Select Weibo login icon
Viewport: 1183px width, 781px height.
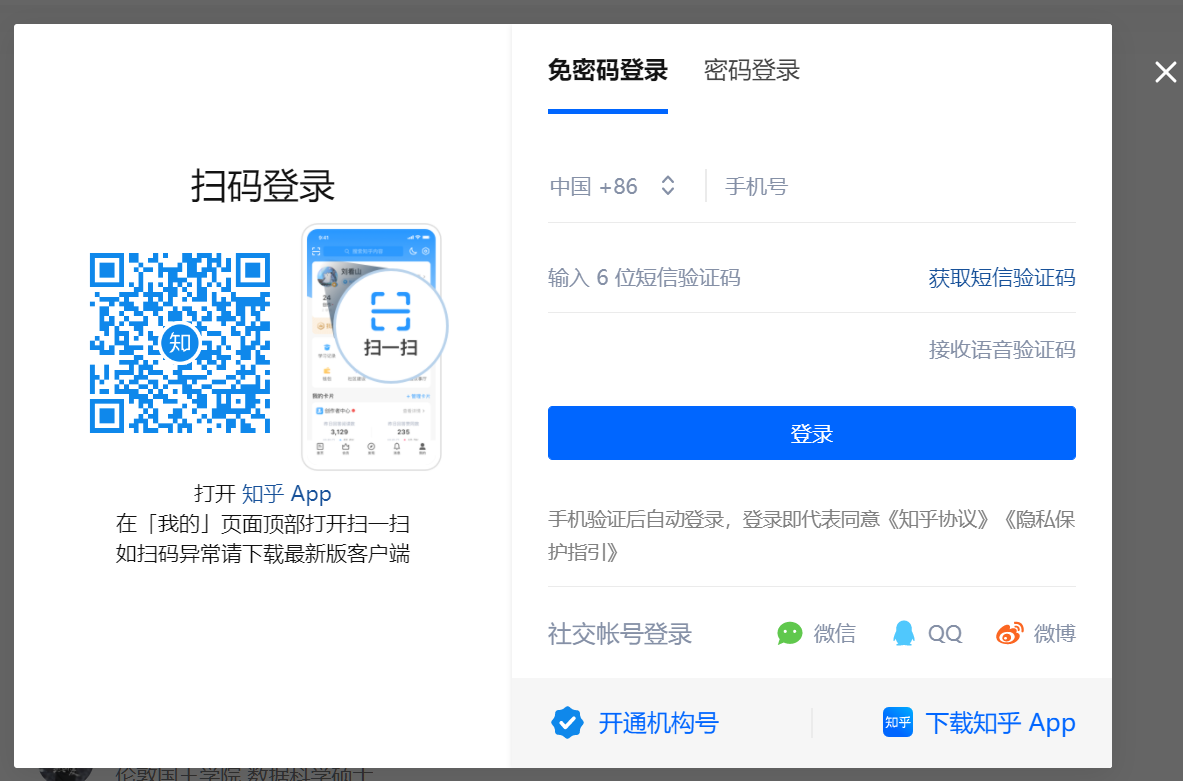click(1010, 632)
